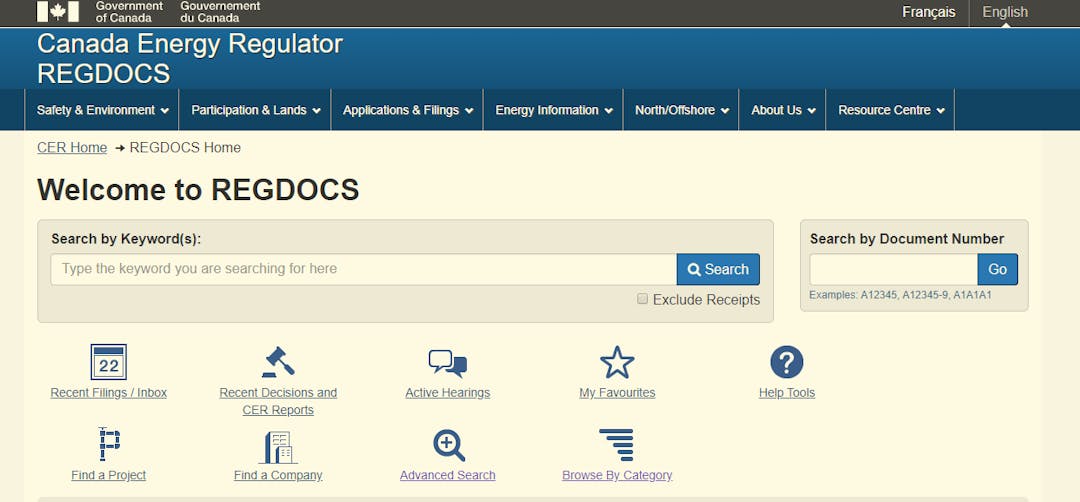Screen dimensions: 1080x502
Task: Click the Go button for document number
Action: point(997,269)
